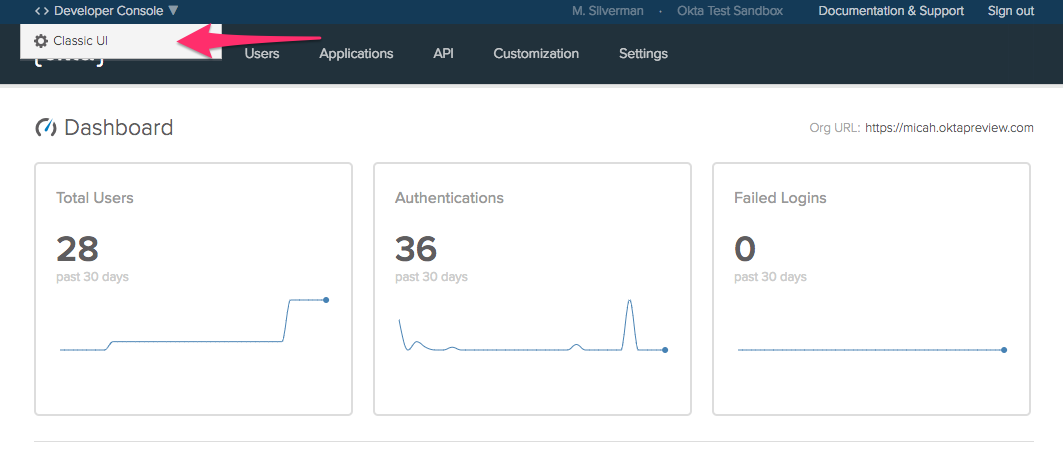This screenshot has width=1063, height=456.
Task: Open the Users navigation tab
Action: (262, 54)
